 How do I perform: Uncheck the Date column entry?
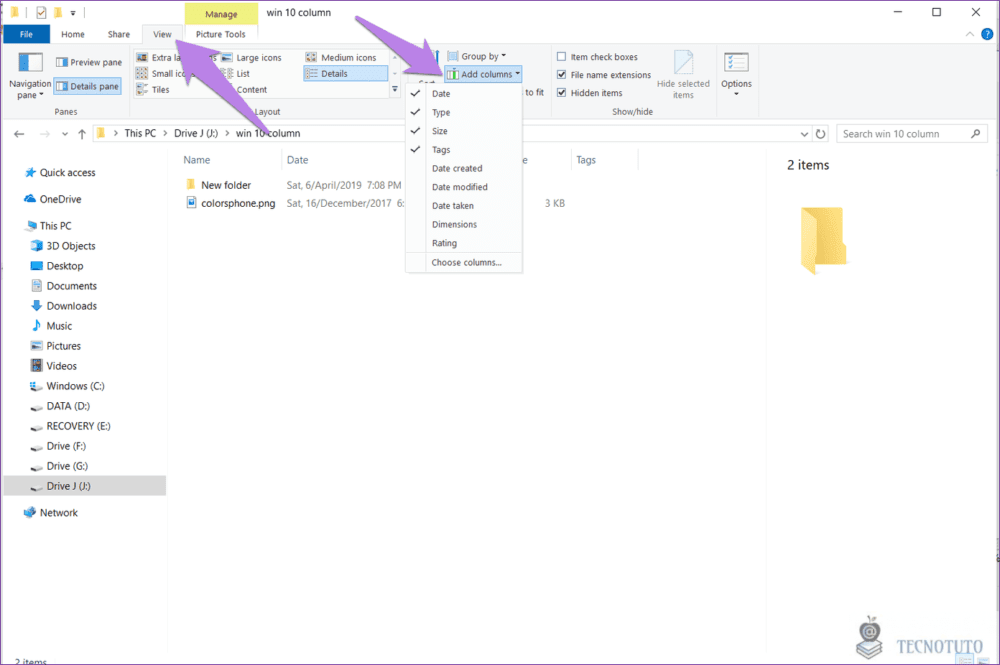pyautogui.click(x=464, y=94)
